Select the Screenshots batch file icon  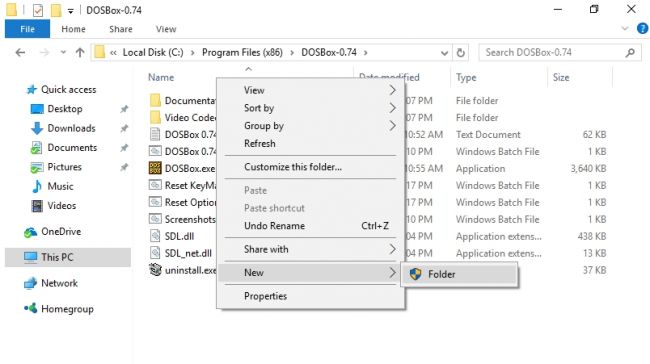click(x=155, y=219)
